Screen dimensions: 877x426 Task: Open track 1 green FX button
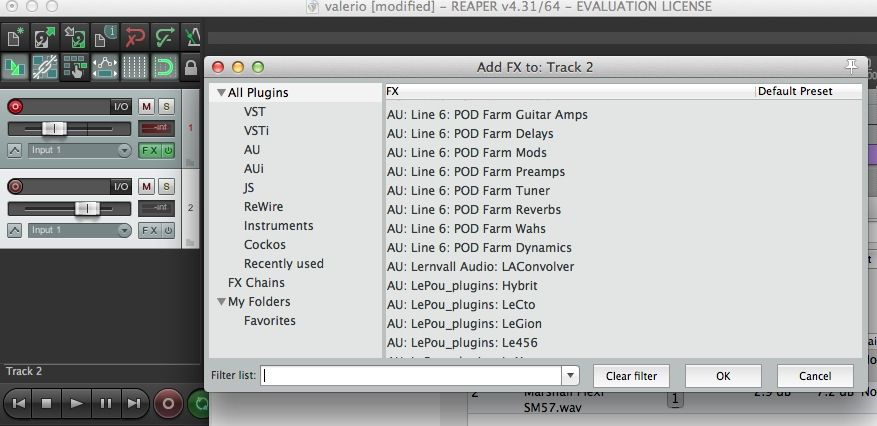pos(149,150)
